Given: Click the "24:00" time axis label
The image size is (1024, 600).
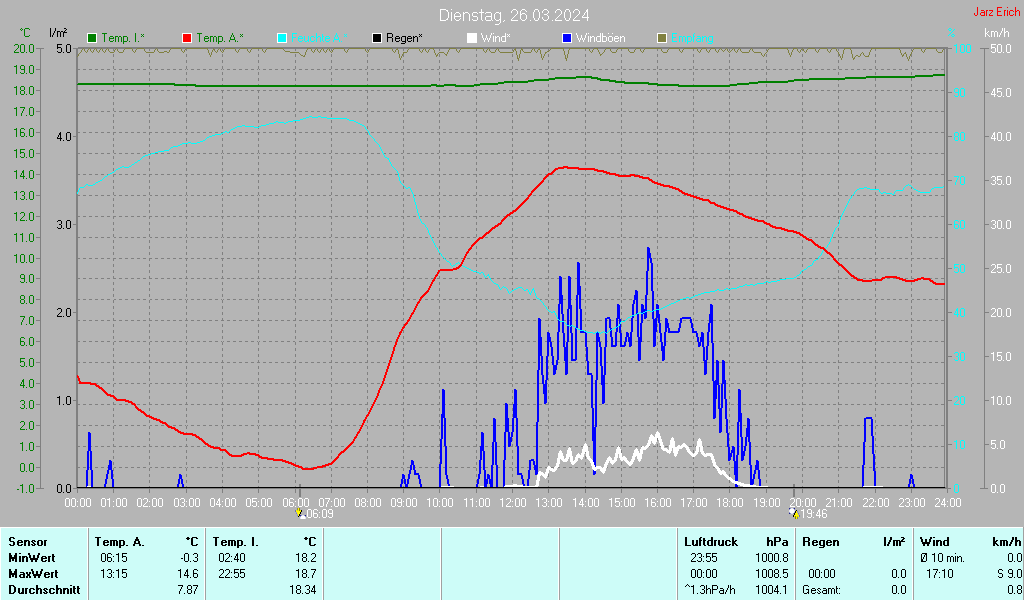Looking at the screenshot, I should click(948, 503).
